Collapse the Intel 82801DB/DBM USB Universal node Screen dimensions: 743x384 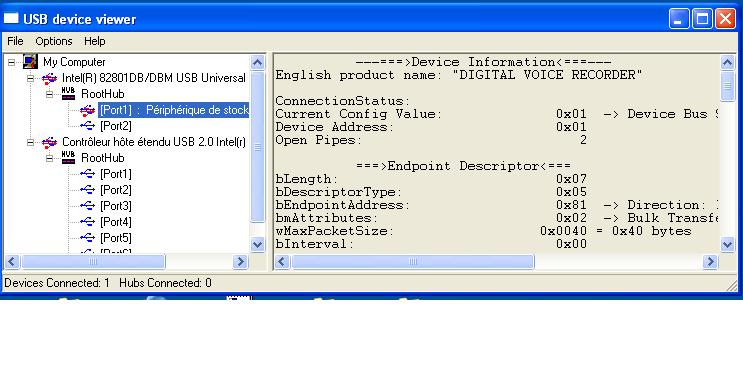pyautogui.click(x=31, y=78)
